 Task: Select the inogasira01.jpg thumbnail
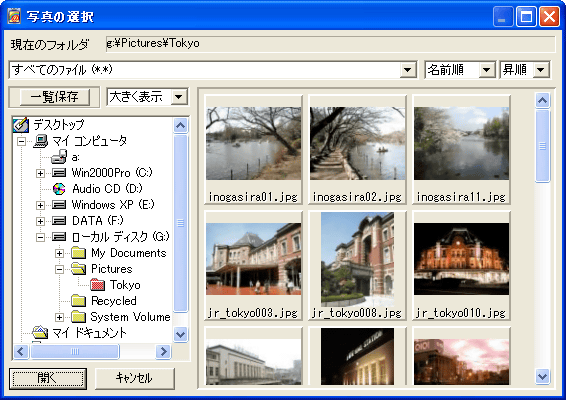click(253, 150)
